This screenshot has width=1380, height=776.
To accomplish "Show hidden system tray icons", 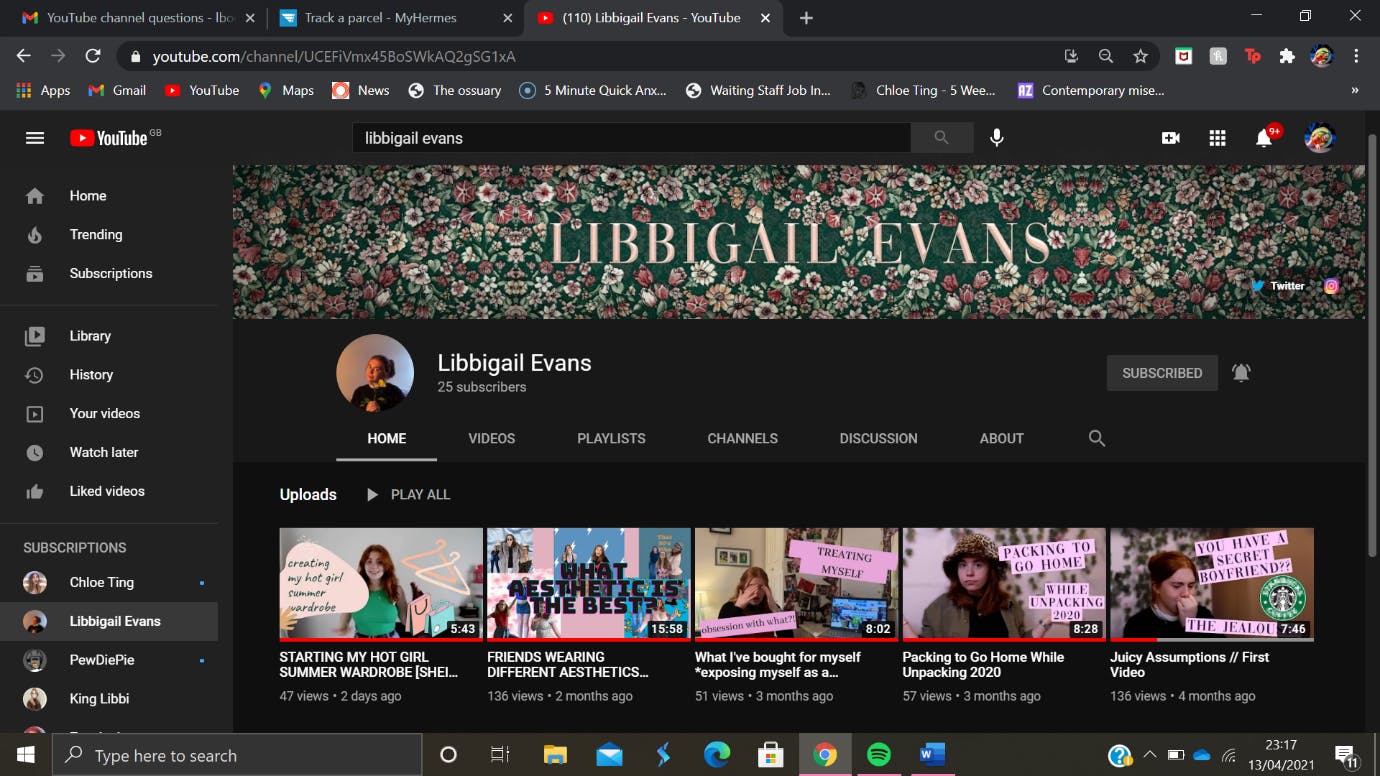I will (x=1149, y=755).
